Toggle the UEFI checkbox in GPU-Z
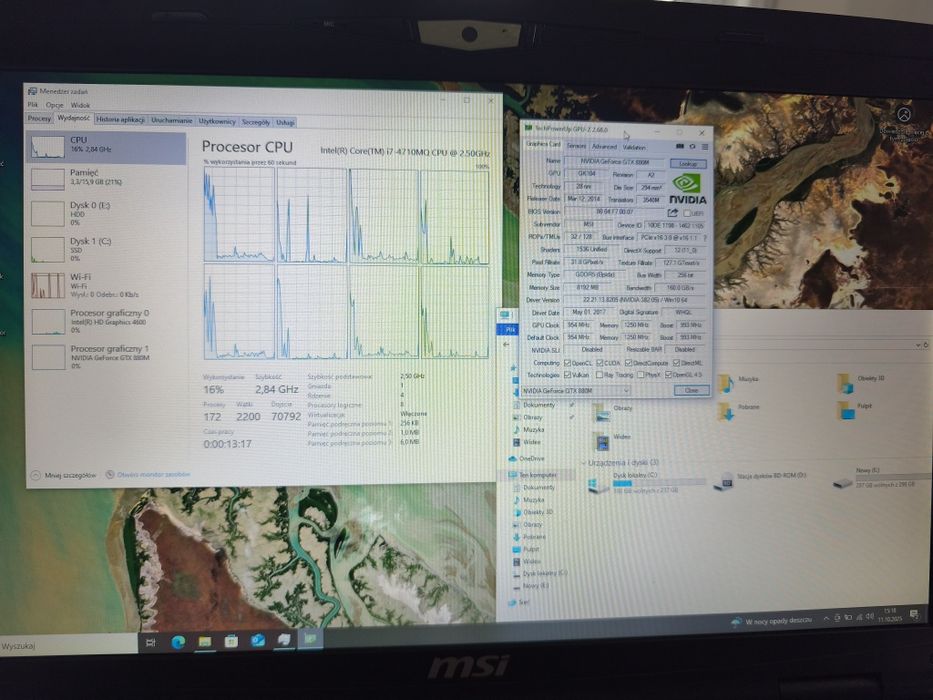The width and height of the screenshot is (933, 700). pyautogui.click(x=688, y=213)
